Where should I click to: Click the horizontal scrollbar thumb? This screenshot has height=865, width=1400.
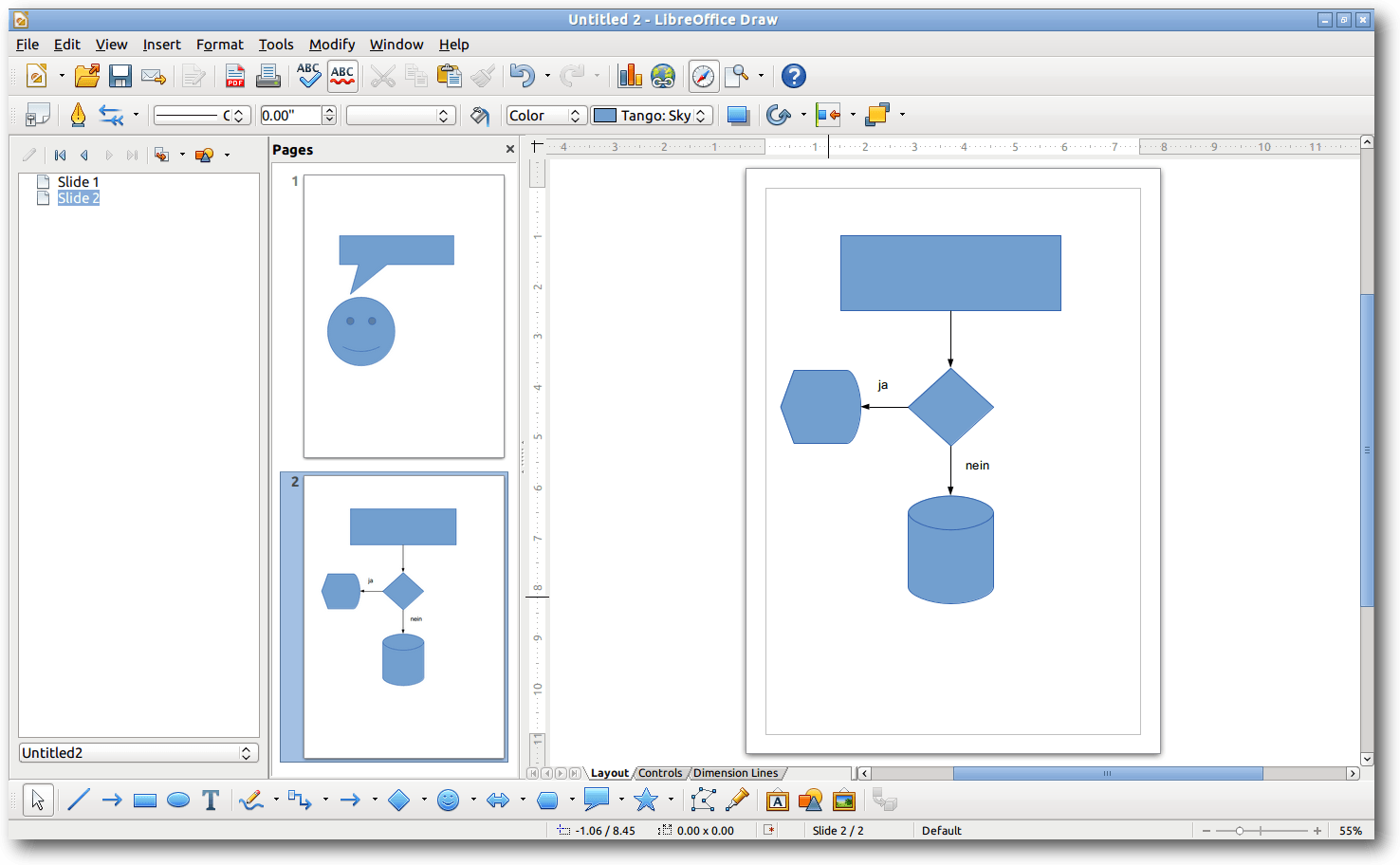tap(1108, 773)
